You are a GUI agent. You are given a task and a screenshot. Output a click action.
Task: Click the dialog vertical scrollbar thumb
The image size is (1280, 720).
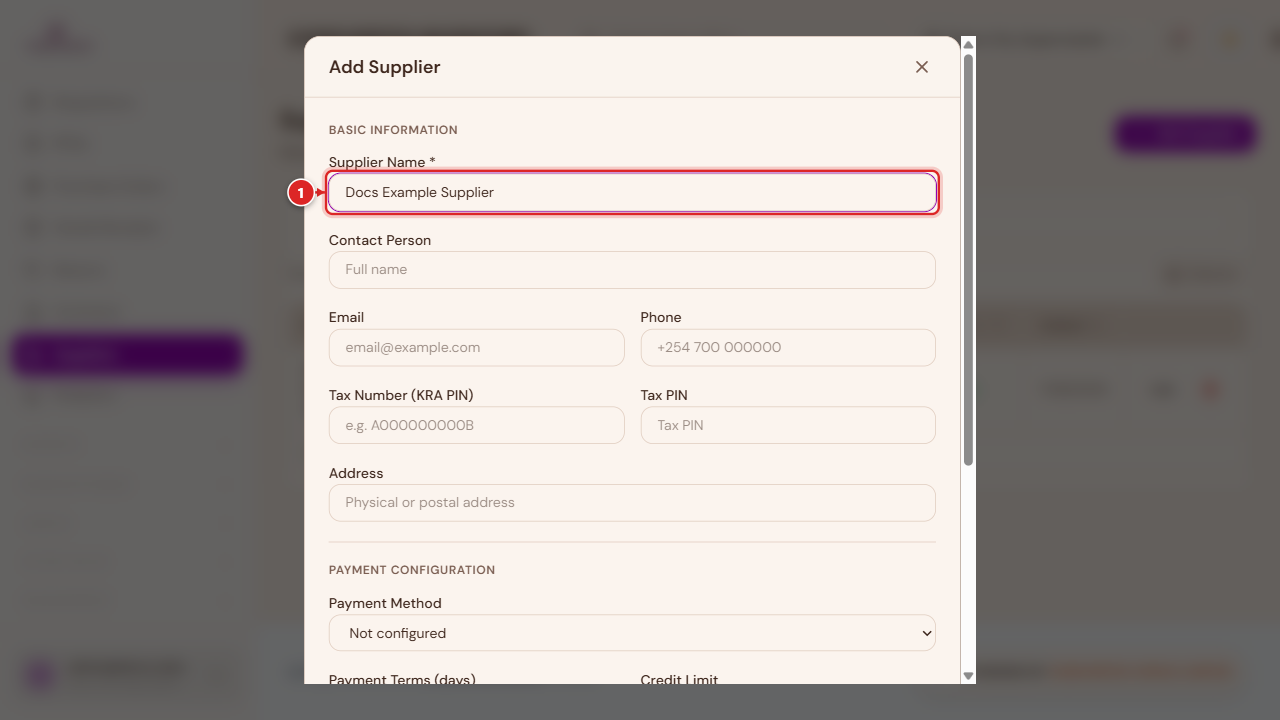click(968, 260)
